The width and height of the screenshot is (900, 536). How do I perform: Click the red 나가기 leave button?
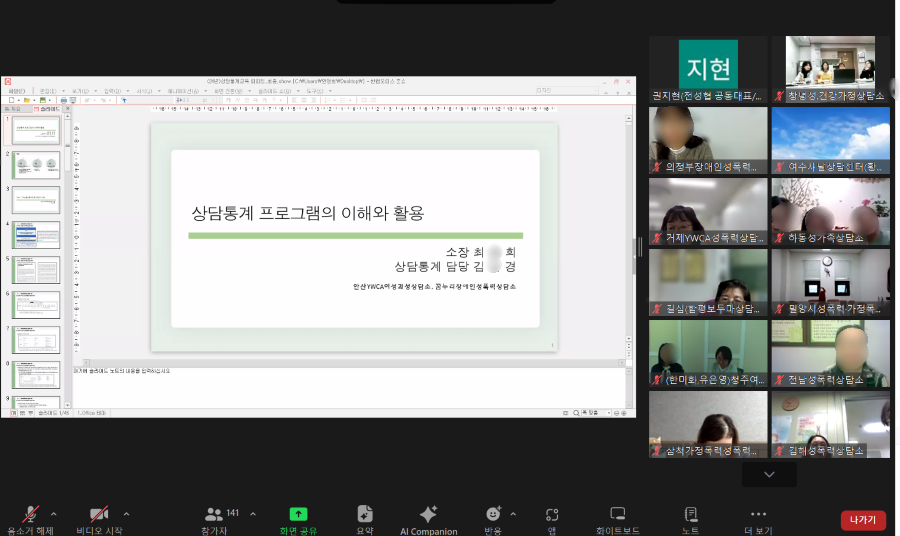[x=862, y=520]
